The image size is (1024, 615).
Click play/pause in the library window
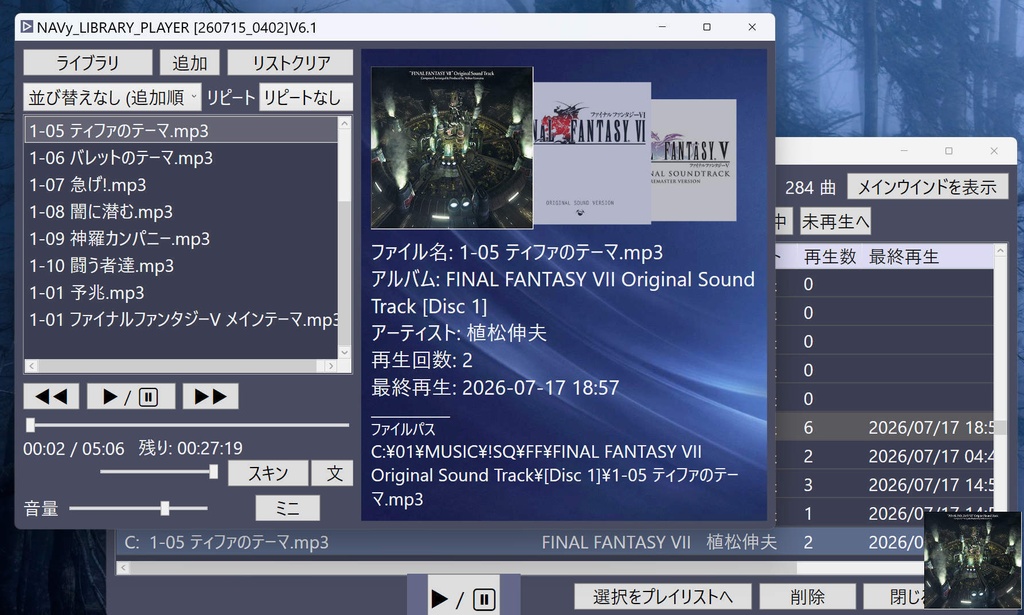tap(464, 597)
